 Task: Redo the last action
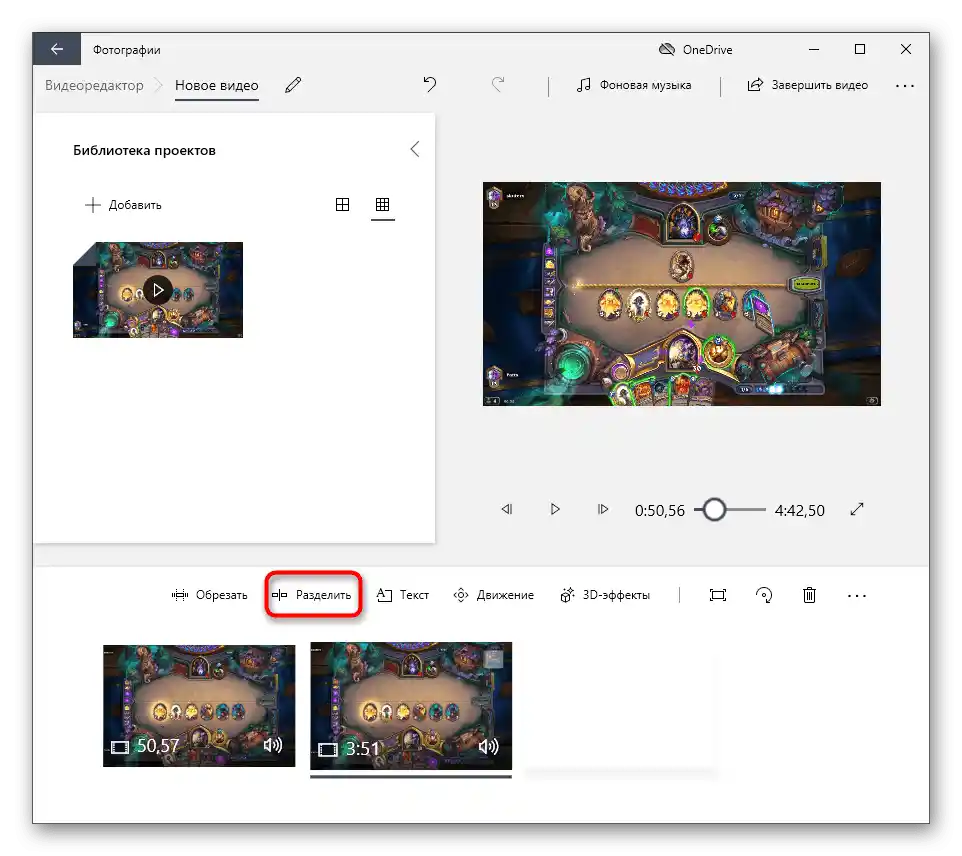tap(498, 84)
